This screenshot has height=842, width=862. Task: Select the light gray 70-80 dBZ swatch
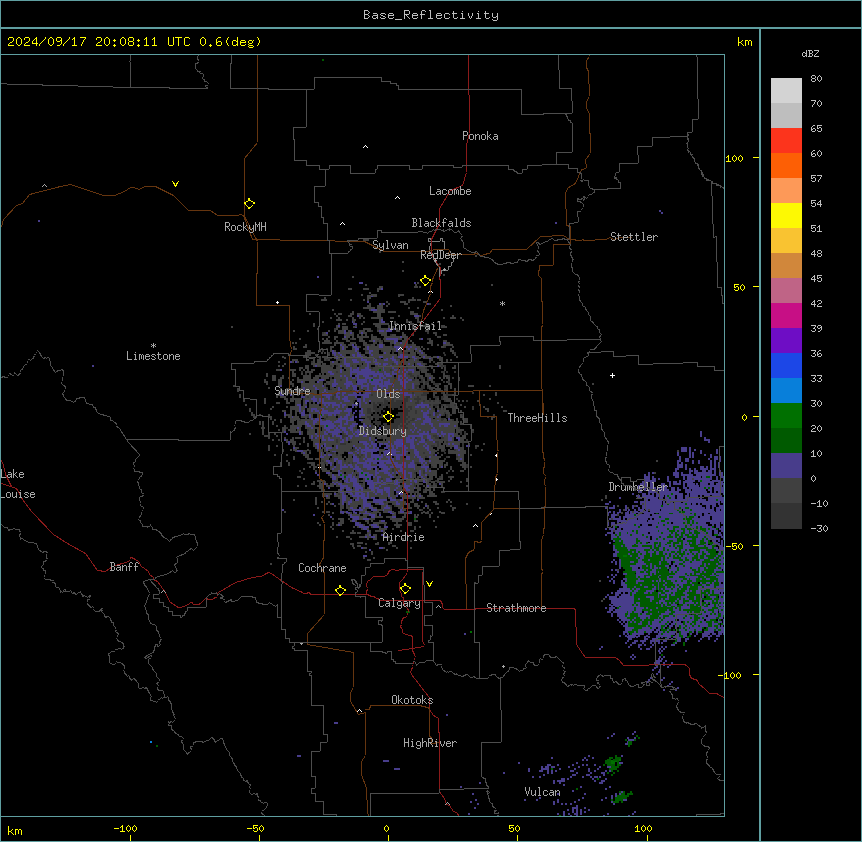click(x=786, y=91)
